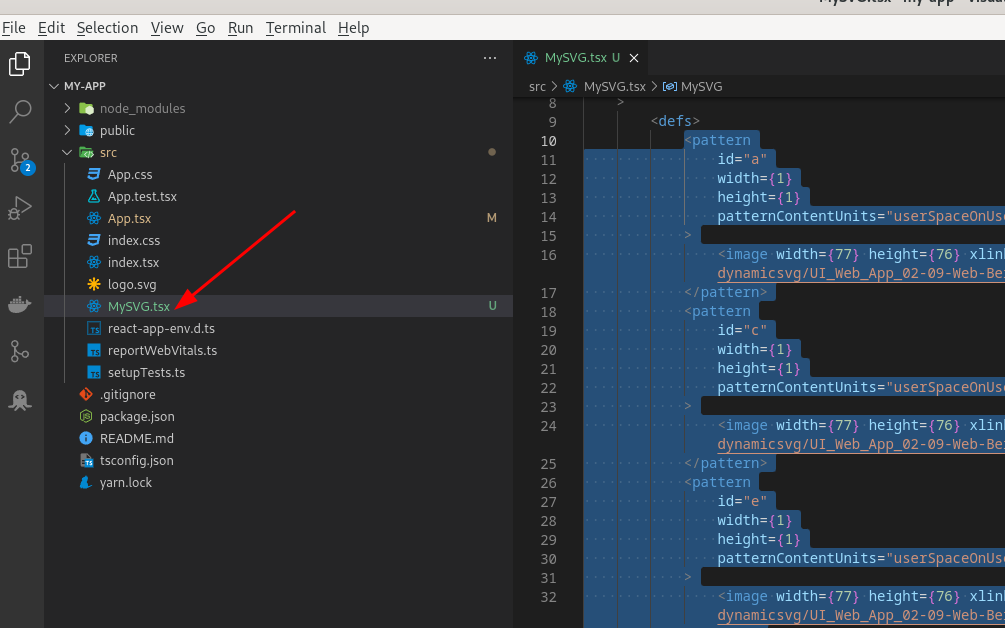
Task: Open the Run and Debug view
Action: tap(20, 208)
